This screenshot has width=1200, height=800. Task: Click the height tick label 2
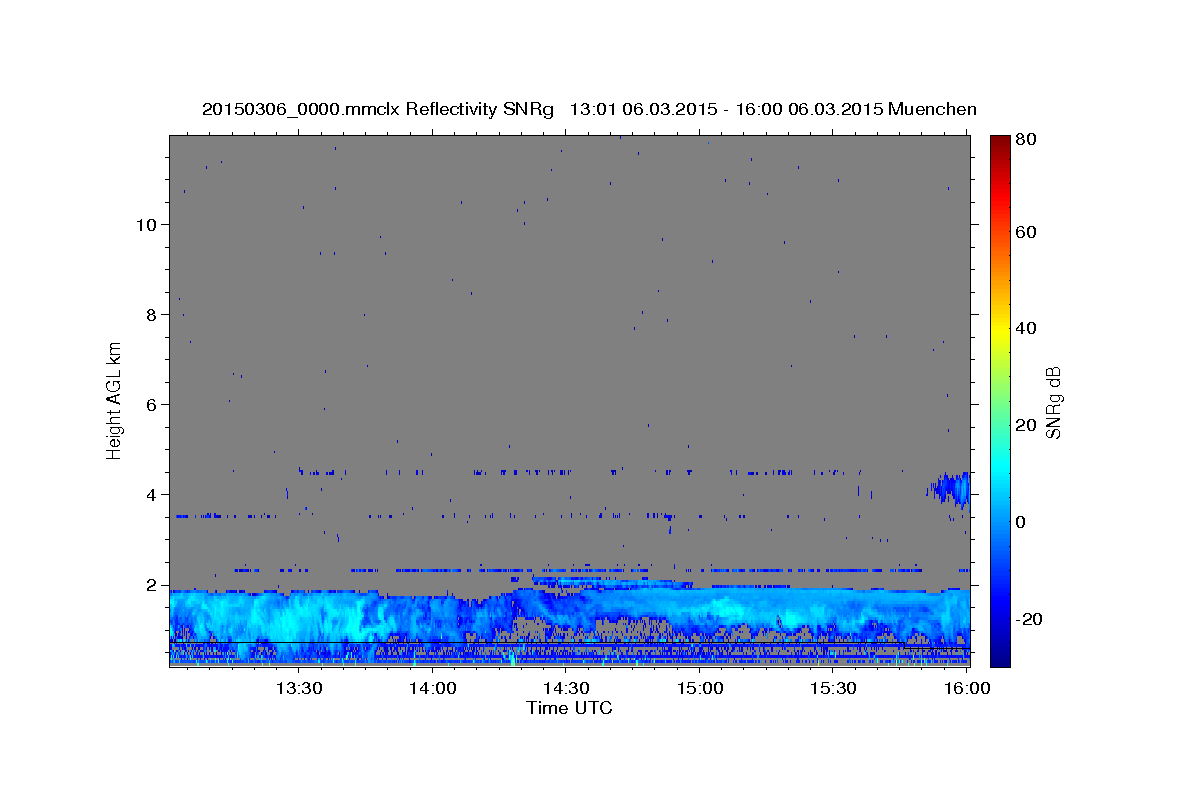click(152, 584)
